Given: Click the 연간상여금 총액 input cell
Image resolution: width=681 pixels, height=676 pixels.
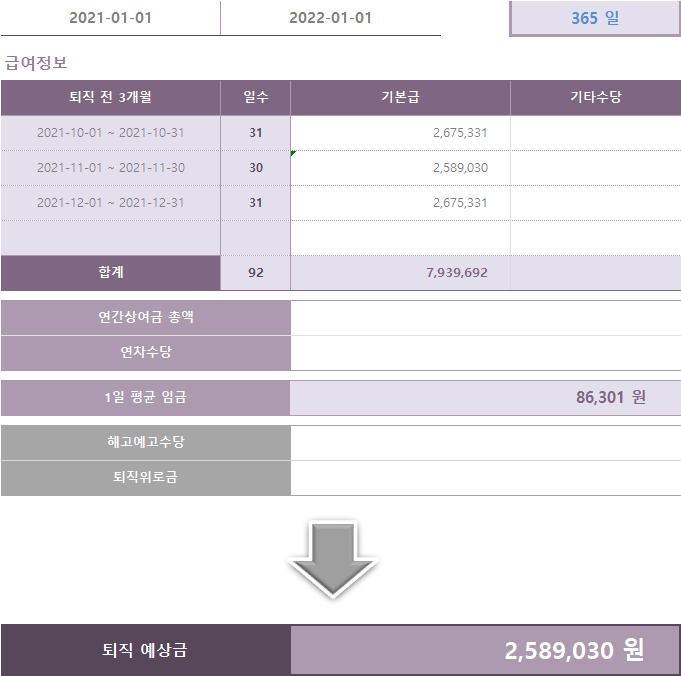Looking at the screenshot, I should point(485,318).
